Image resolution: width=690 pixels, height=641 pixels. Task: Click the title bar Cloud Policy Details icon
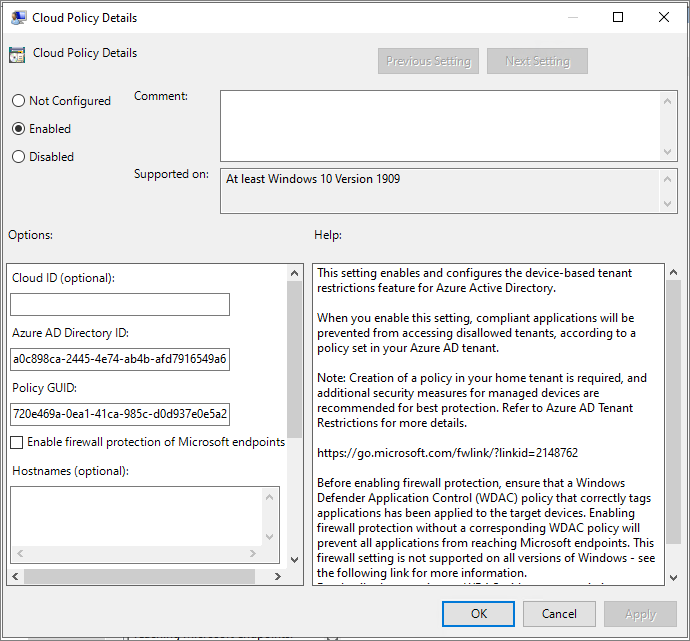(x=18, y=18)
